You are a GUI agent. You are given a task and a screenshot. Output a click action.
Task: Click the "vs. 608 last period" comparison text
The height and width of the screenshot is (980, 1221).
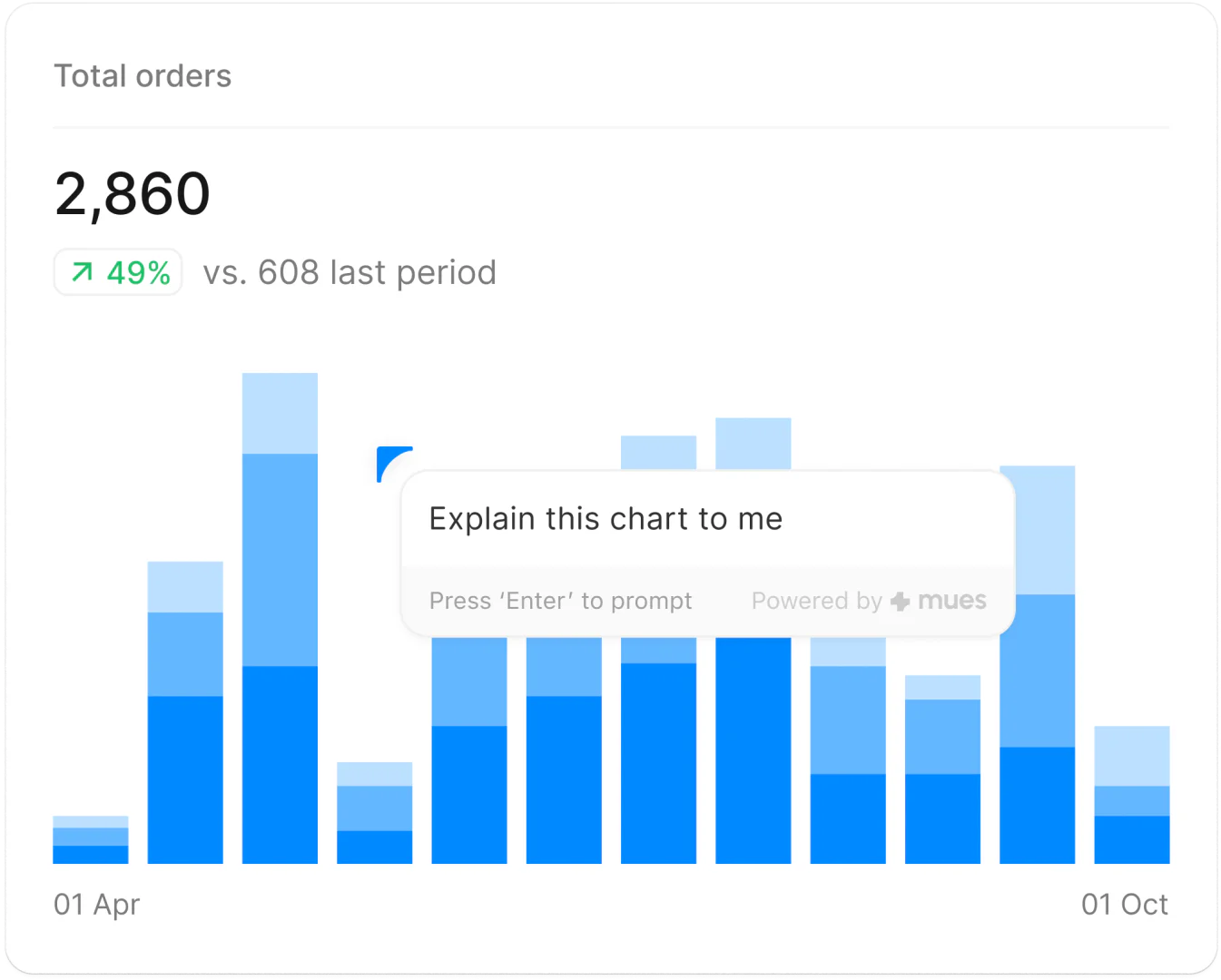[350, 272]
